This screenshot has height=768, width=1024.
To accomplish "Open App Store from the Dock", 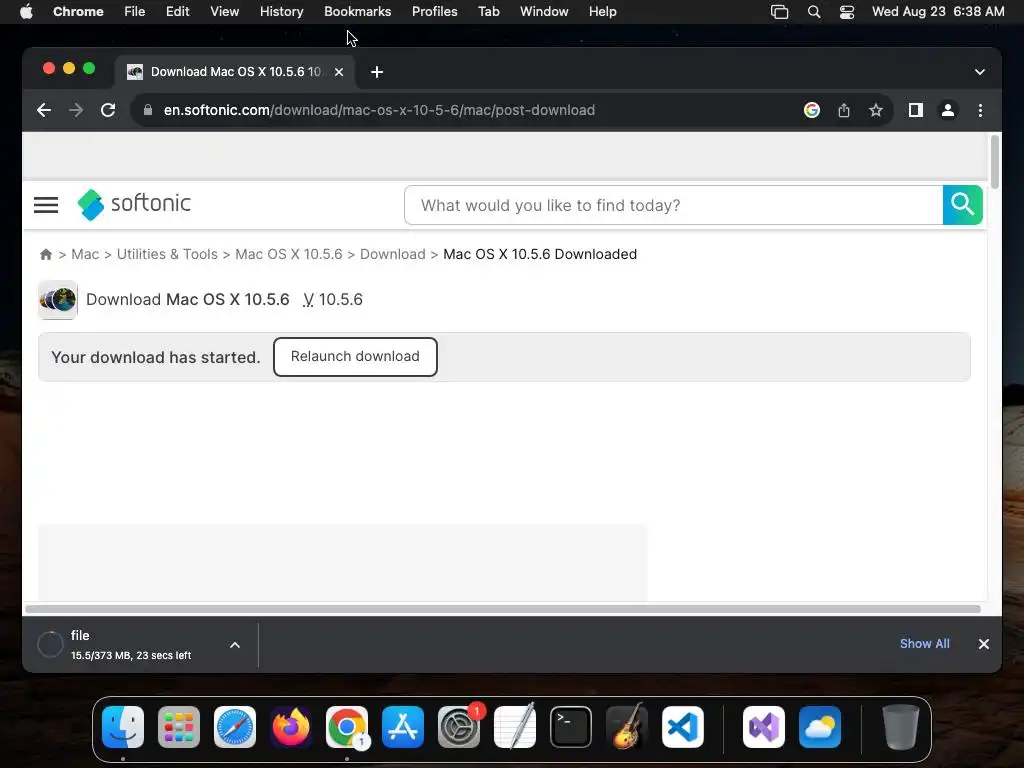I will (x=403, y=727).
